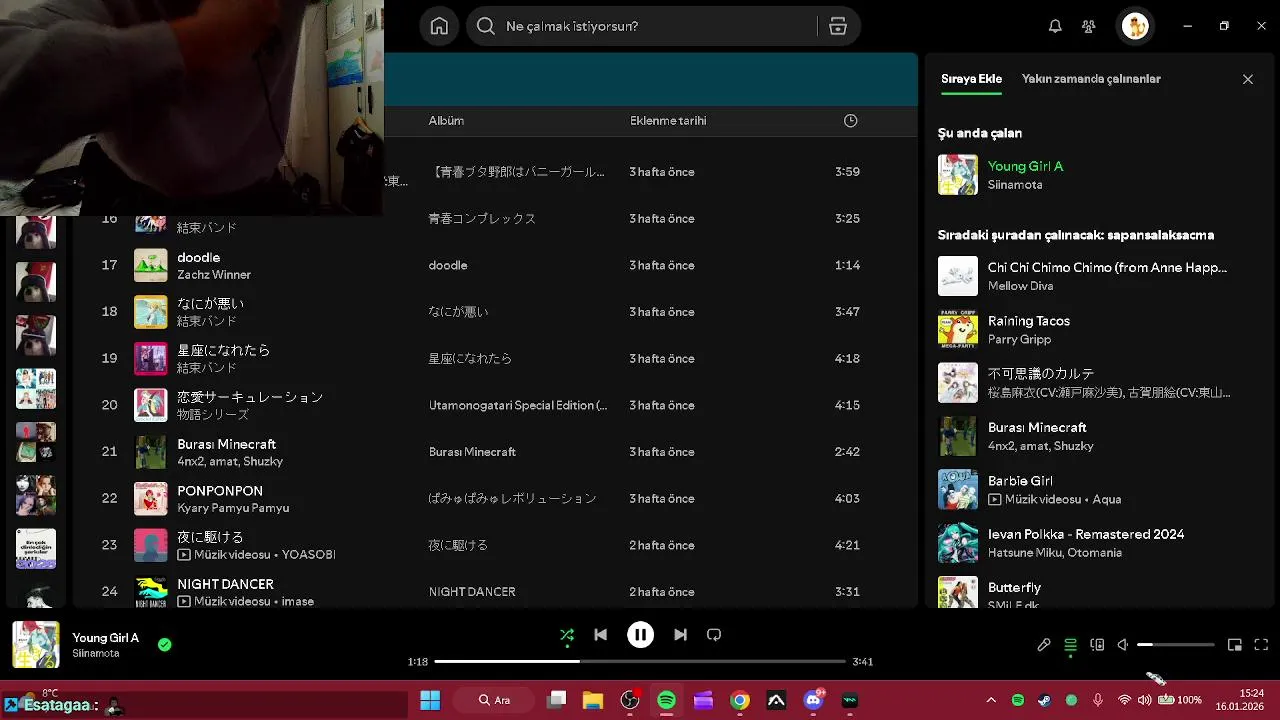Open Google Chrome from the taskbar

(x=740, y=700)
